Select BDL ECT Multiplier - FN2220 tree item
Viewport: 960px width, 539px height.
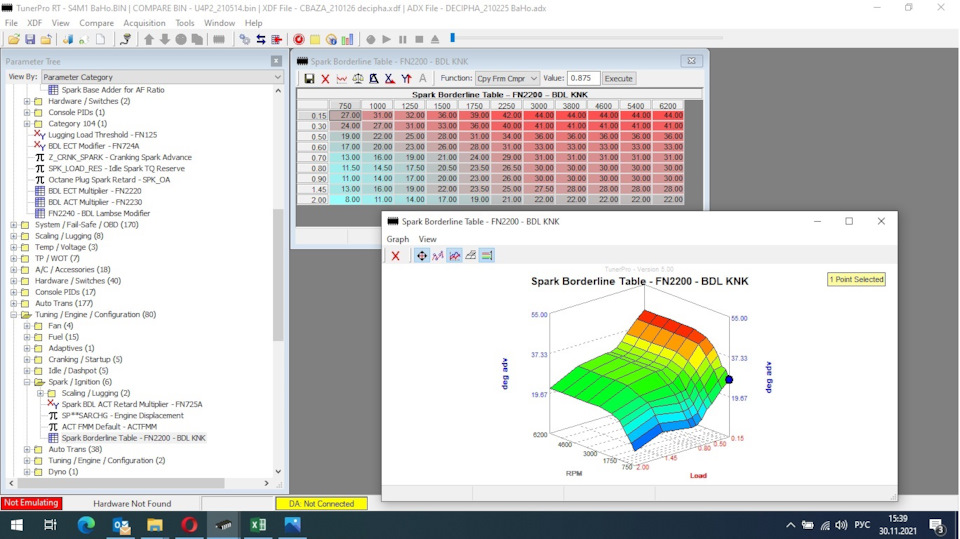tap(94, 191)
